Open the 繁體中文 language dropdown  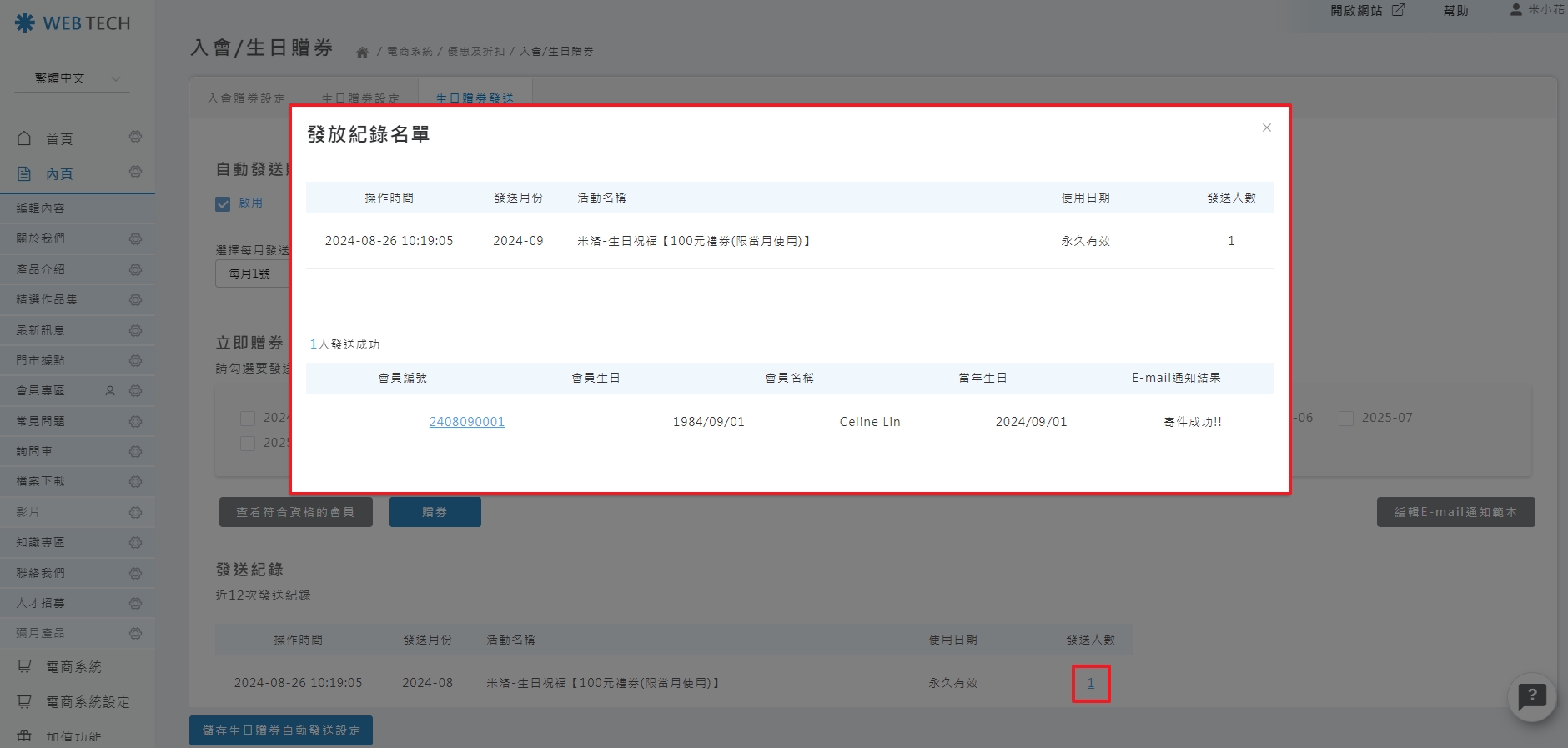75,78
